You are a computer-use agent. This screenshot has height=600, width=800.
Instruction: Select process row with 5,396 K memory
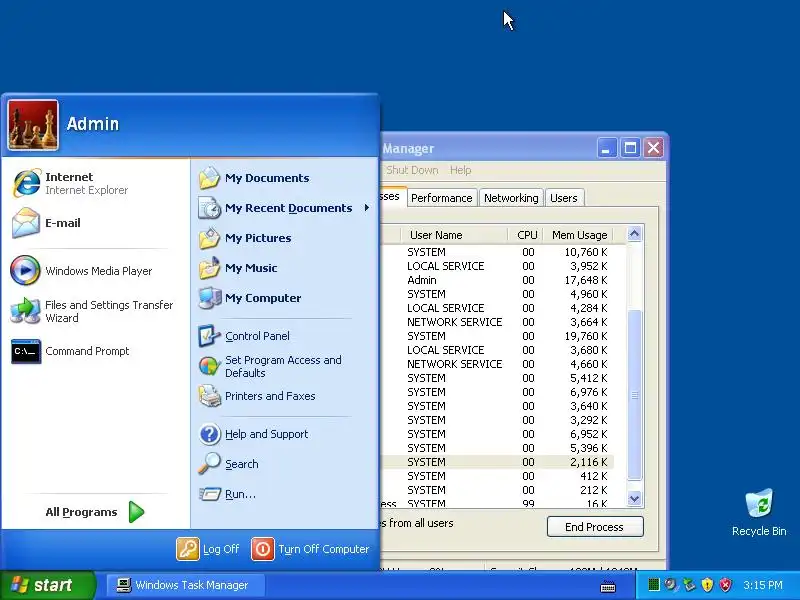(x=497, y=448)
